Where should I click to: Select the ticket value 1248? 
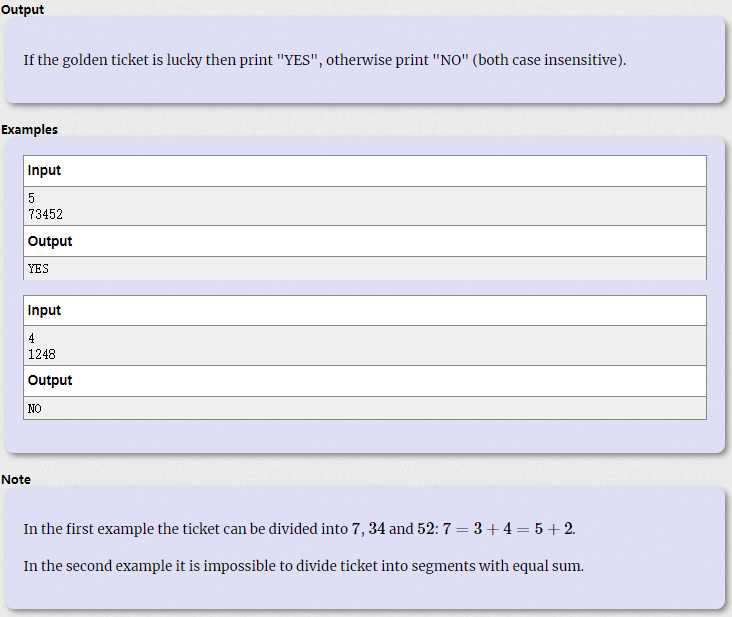click(x=43, y=354)
